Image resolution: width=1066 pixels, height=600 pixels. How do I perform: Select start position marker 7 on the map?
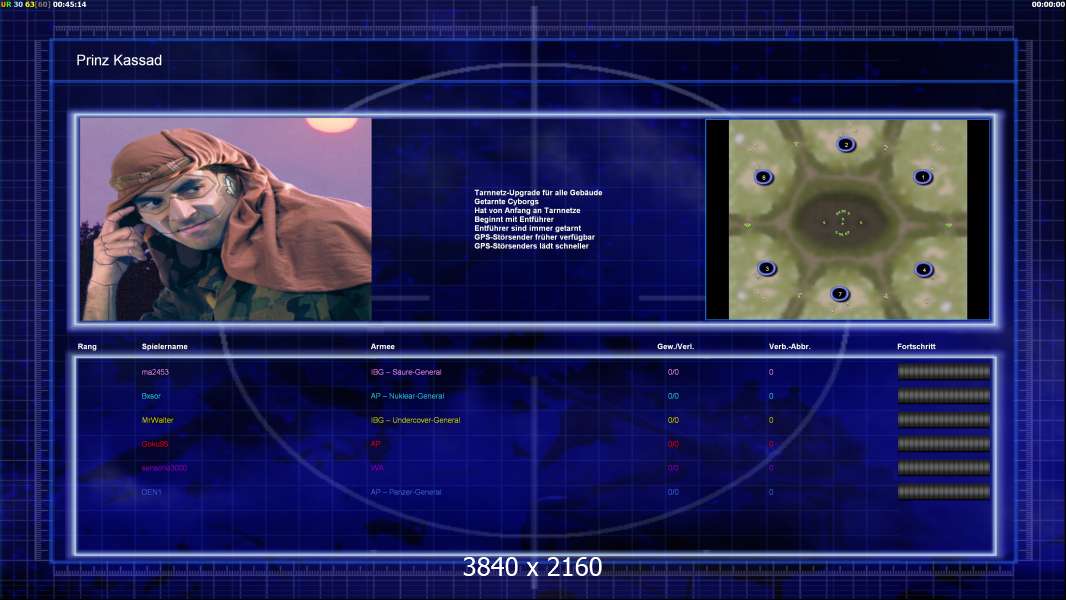tap(839, 294)
